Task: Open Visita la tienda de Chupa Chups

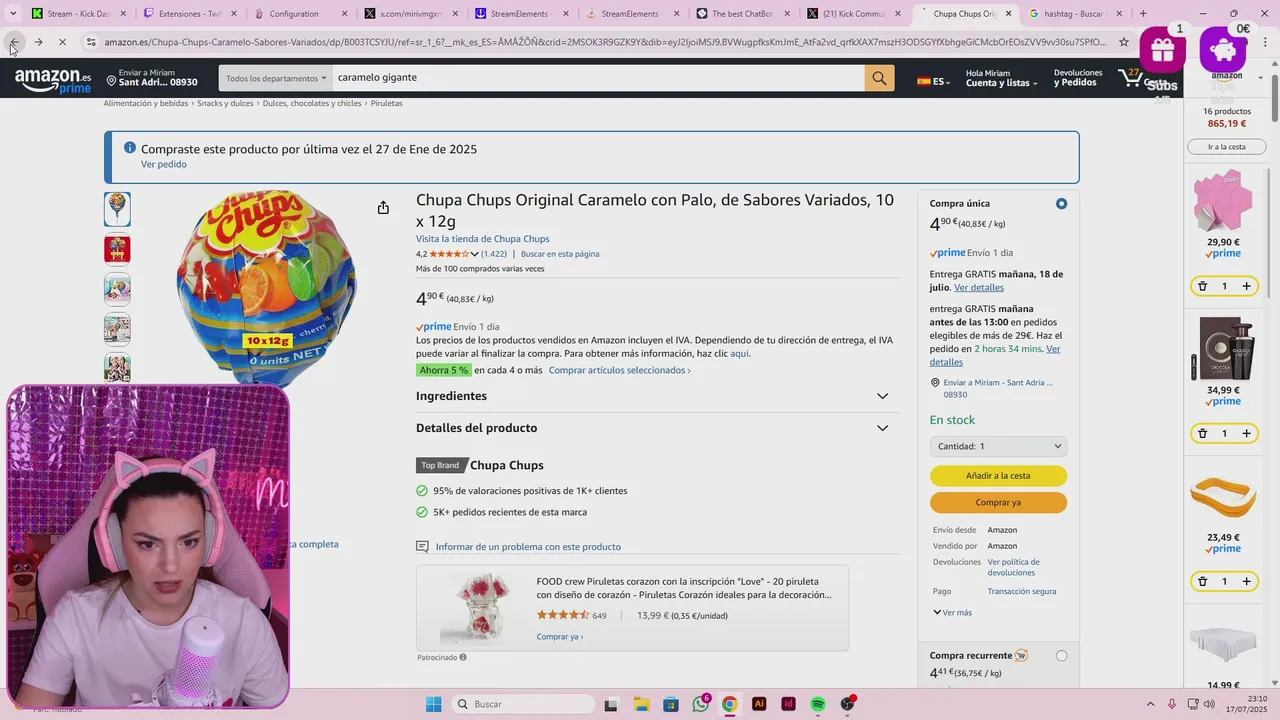Action: [482, 239]
